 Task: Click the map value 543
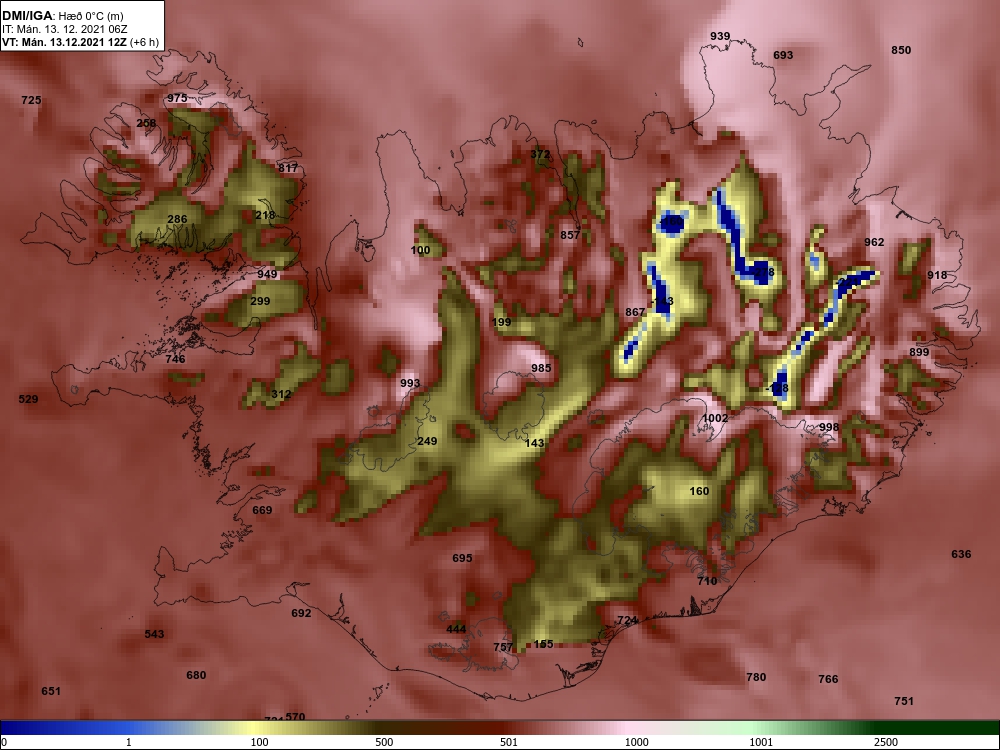point(154,635)
